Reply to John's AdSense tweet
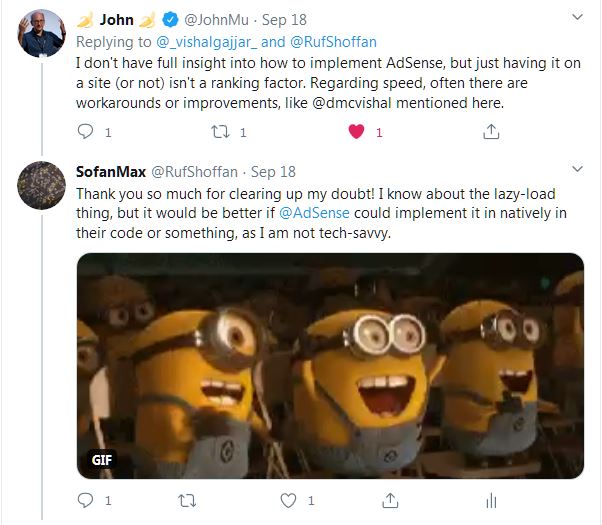This screenshot has height=525, width=602. pos(85,132)
